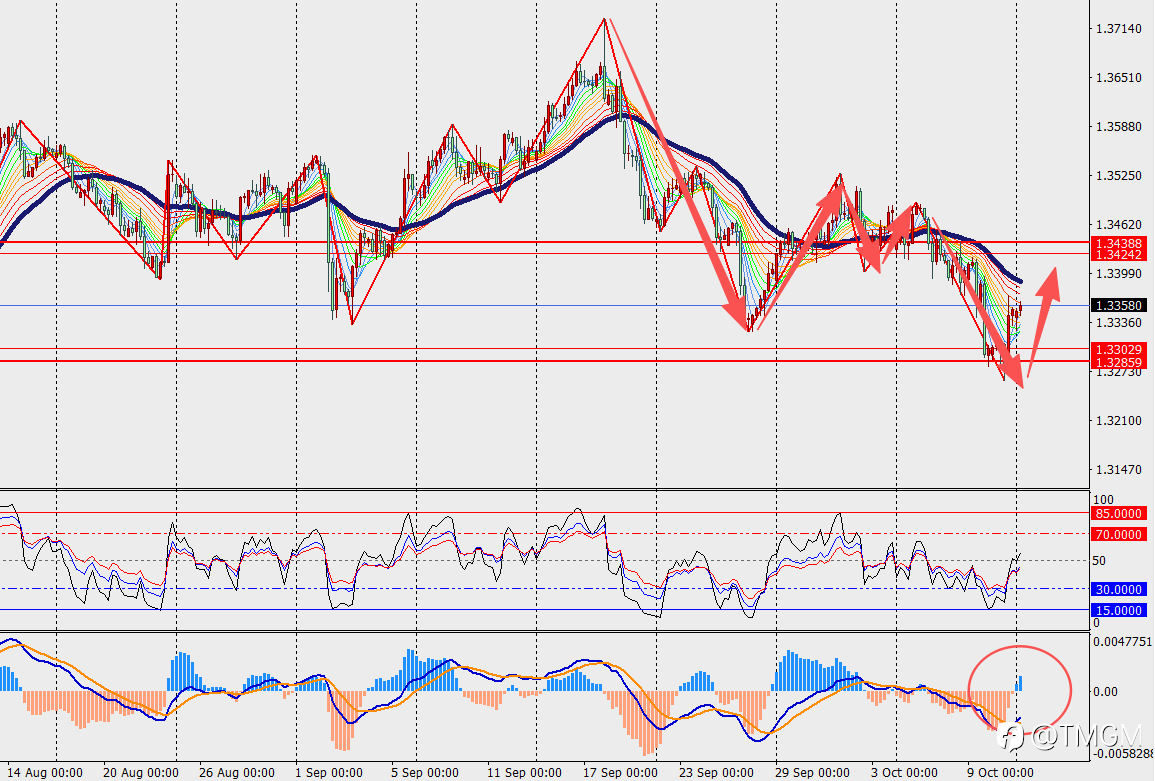Click the blue 15.0000 oversold level label
This screenshot has width=1155, height=781.
click(x=1118, y=611)
